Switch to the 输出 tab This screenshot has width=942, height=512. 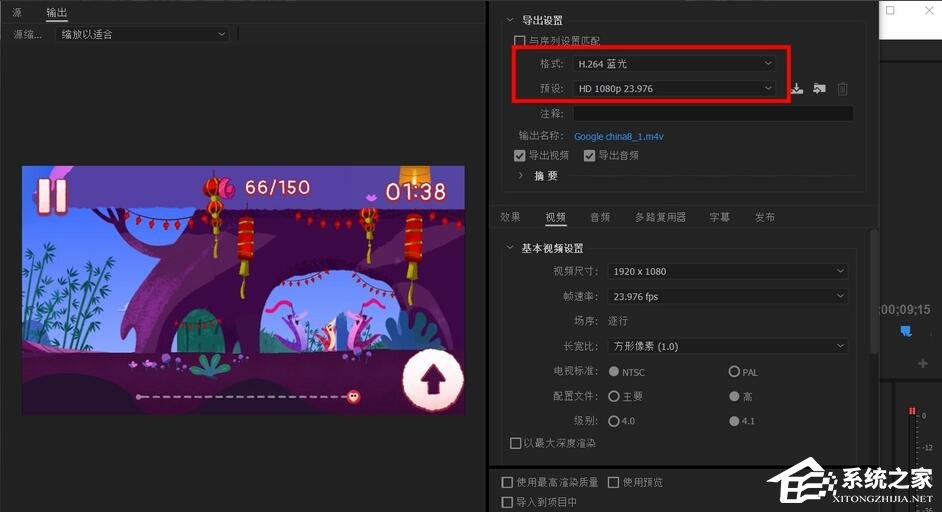point(57,13)
